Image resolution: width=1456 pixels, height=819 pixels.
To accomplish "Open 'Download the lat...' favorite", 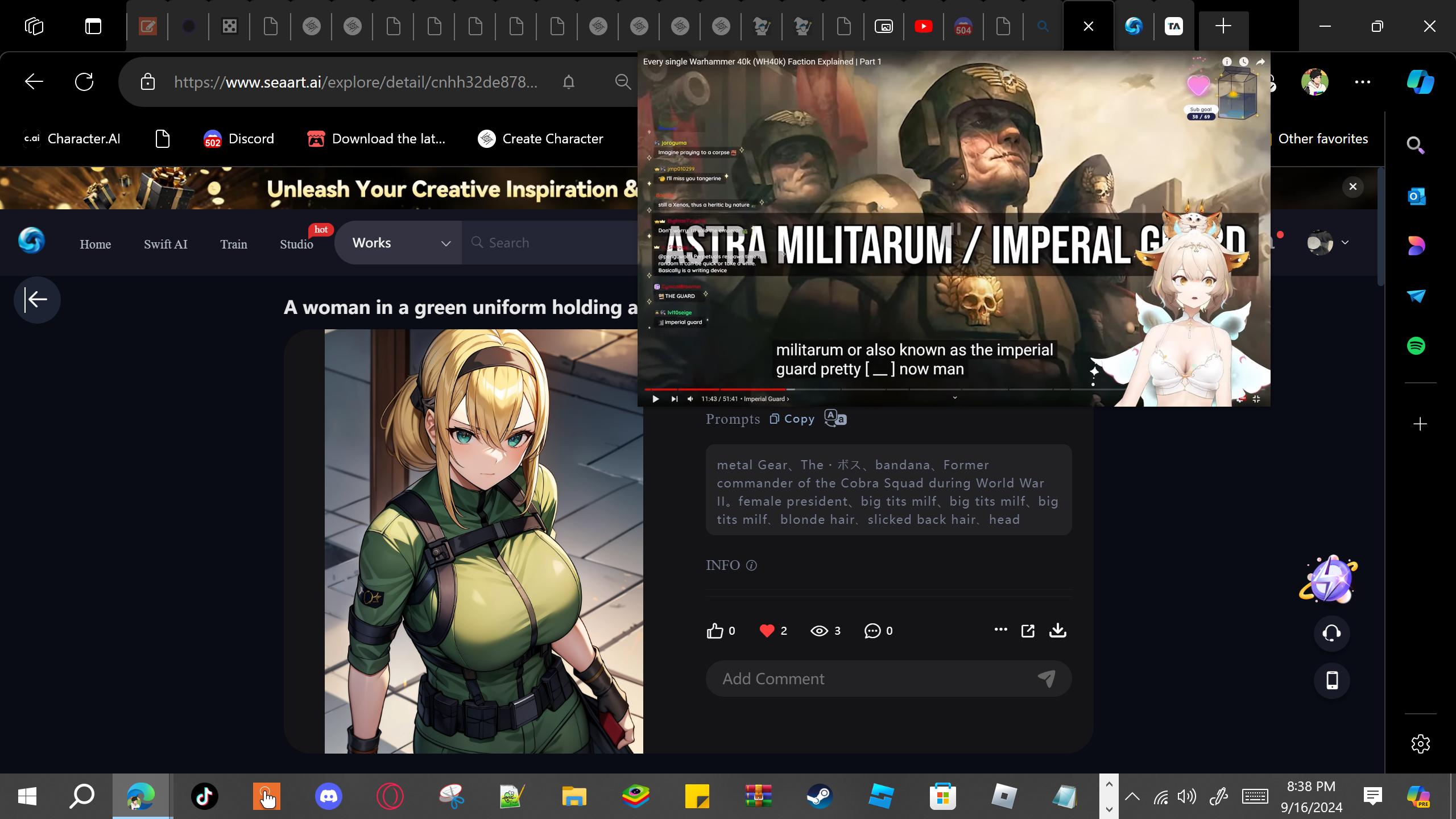I will tap(376, 139).
